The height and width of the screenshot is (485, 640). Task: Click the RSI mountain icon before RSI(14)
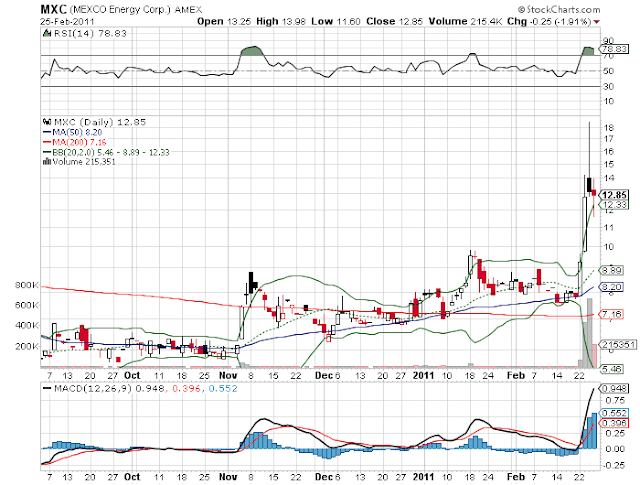[47, 33]
